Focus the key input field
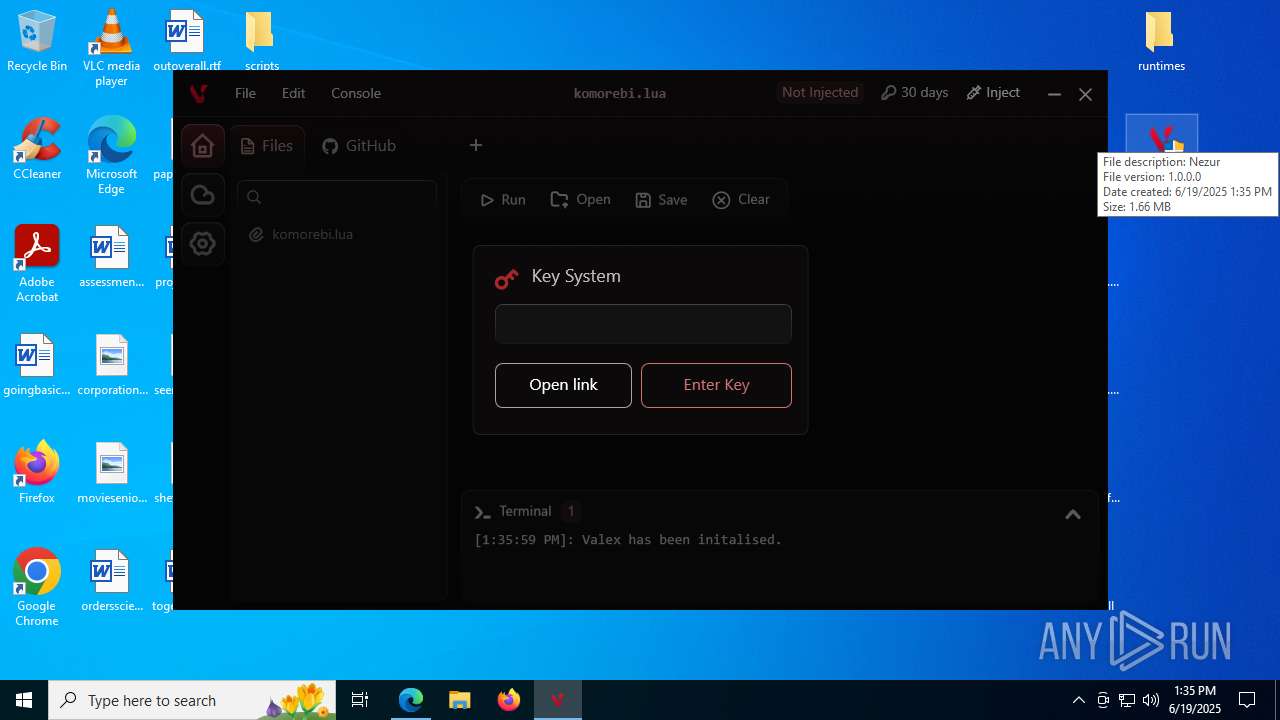Screen dimensions: 1280x720 (x=643, y=324)
